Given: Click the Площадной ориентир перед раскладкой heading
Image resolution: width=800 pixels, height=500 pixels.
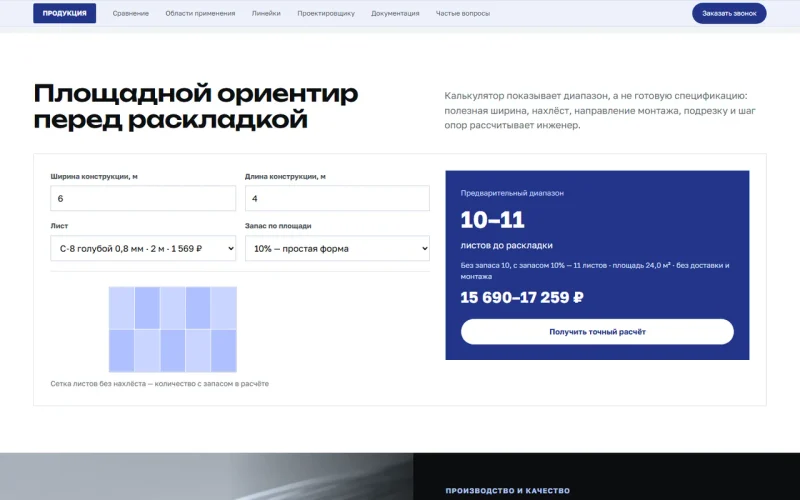Looking at the screenshot, I should (x=196, y=107).
